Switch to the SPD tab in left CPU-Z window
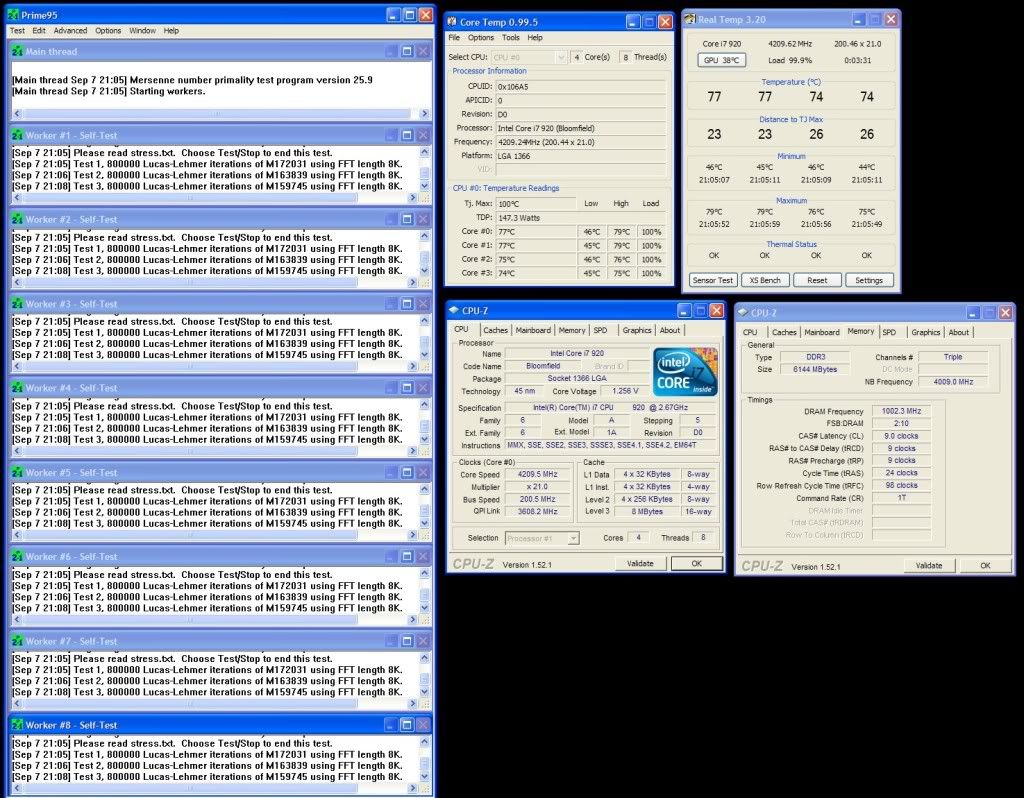 pyautogui.click(x=600, y=330)
